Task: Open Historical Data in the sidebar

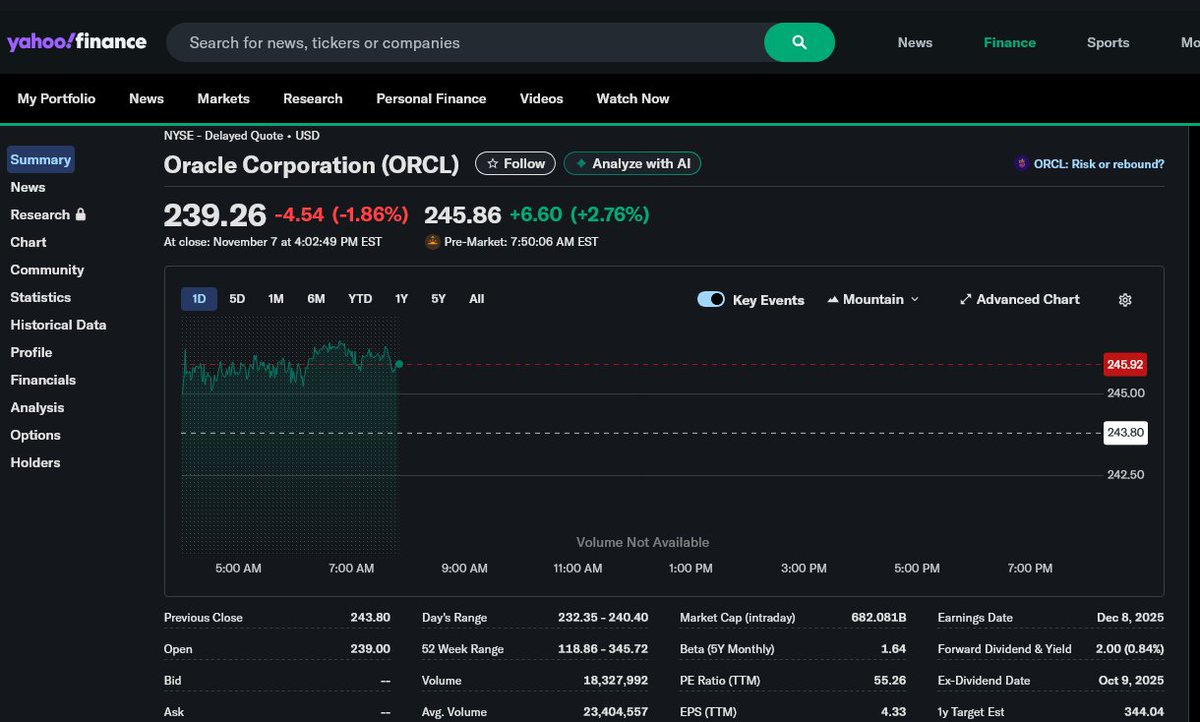Action: [58, 325]
